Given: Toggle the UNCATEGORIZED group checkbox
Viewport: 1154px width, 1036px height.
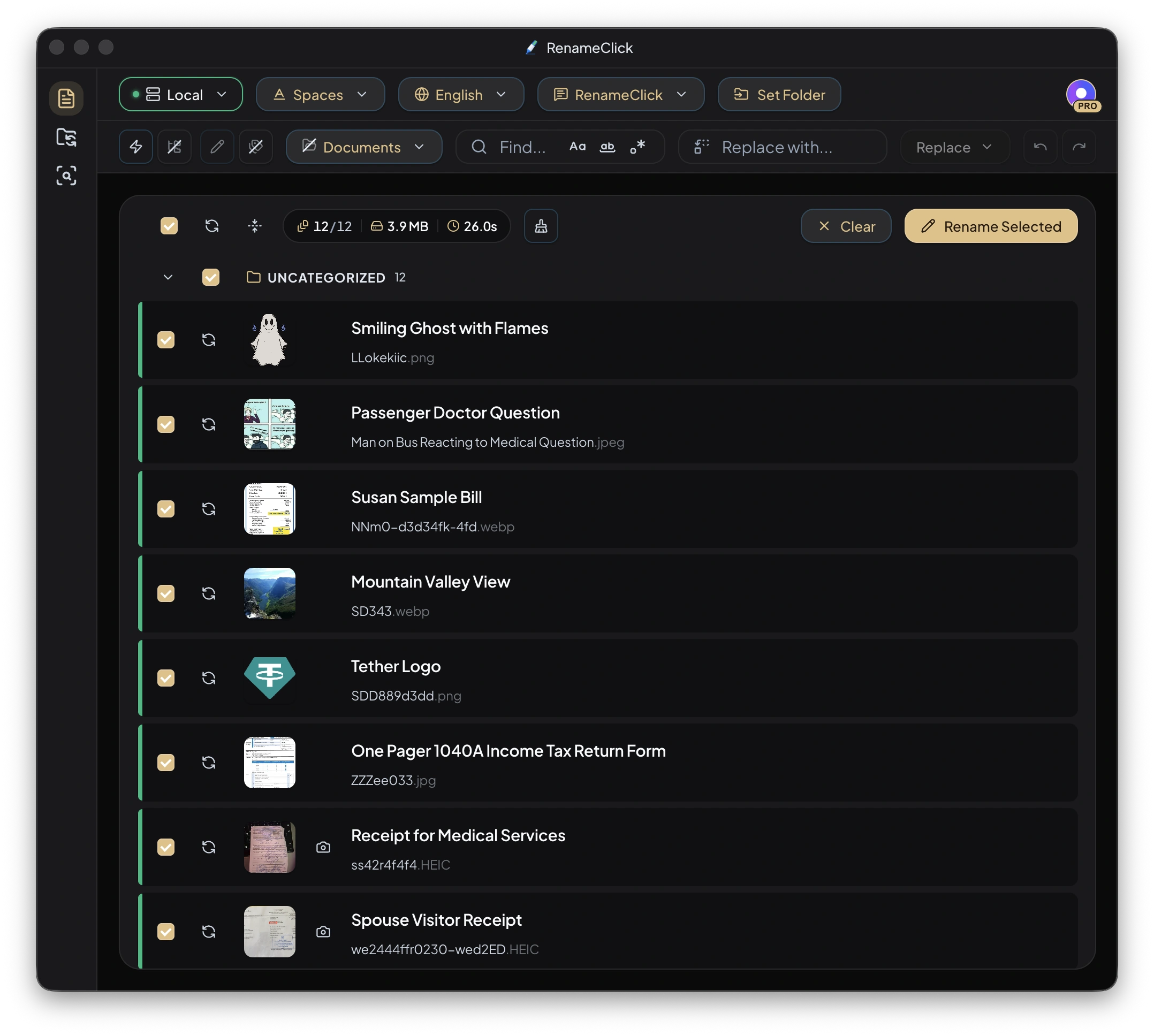Looking at the screenshot, I should click(x=211, y=277).
